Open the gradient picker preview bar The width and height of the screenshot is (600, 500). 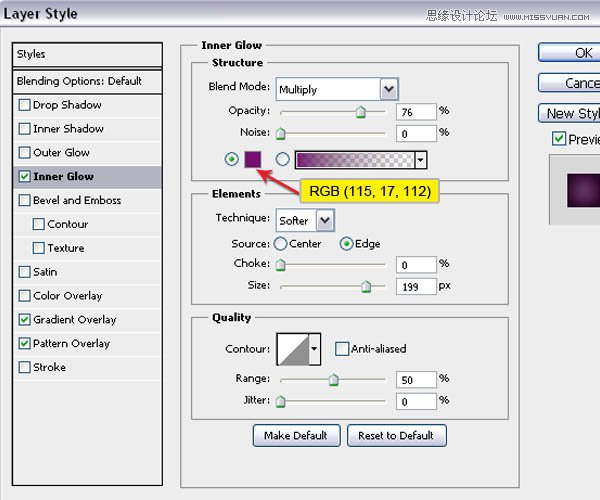point(354,159)
